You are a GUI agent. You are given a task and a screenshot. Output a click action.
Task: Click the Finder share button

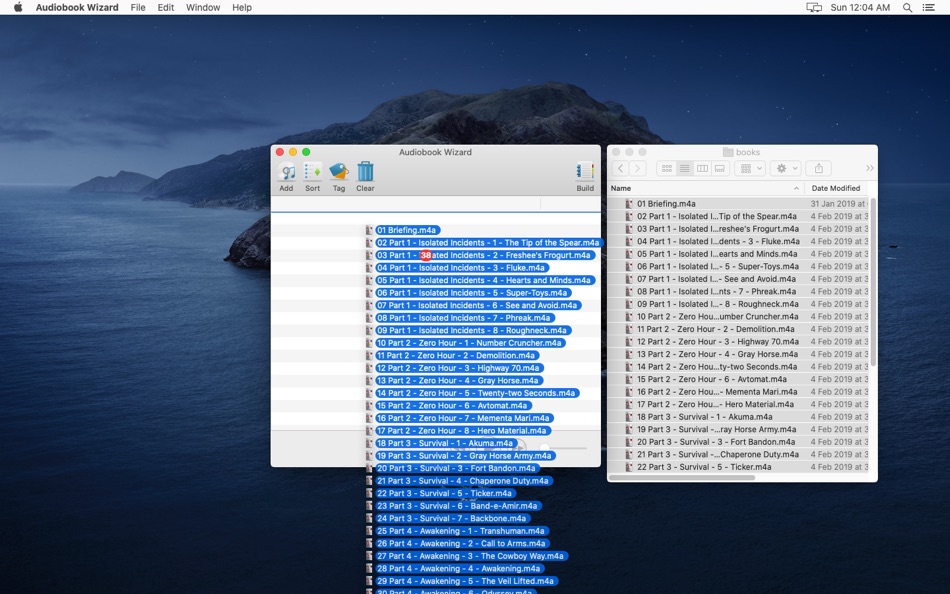pyautogui.click(x=819, y=169)
